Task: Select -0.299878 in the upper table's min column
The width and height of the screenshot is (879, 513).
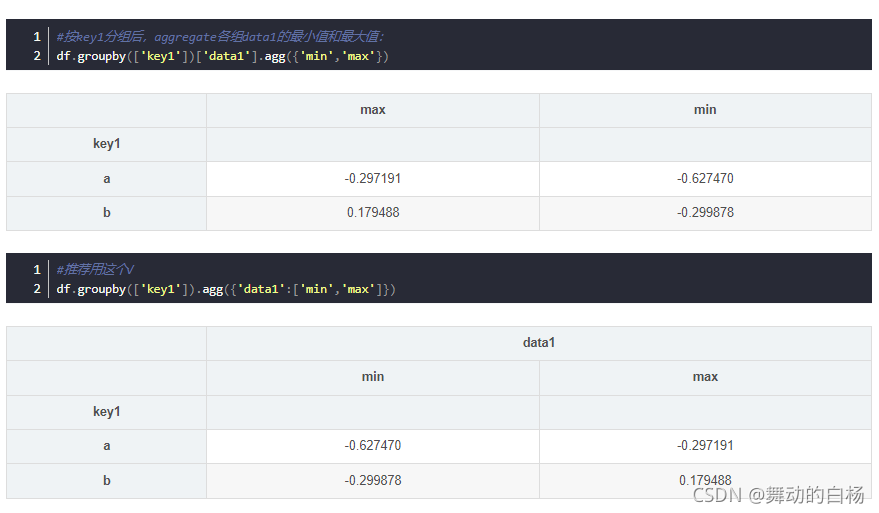Action: click(705, 212)
